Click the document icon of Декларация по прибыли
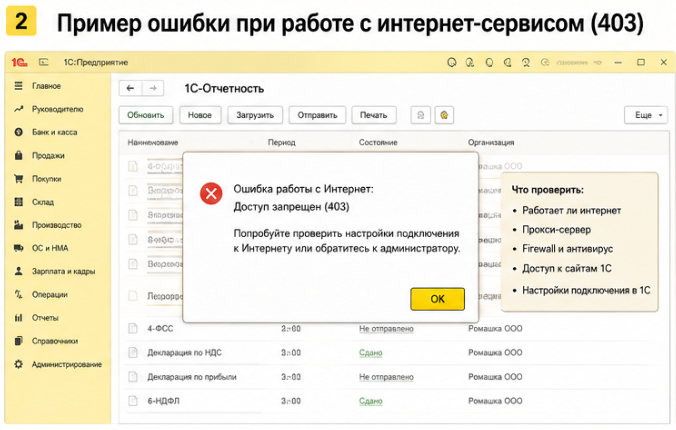The image size is (676, 430). point(133,377)
